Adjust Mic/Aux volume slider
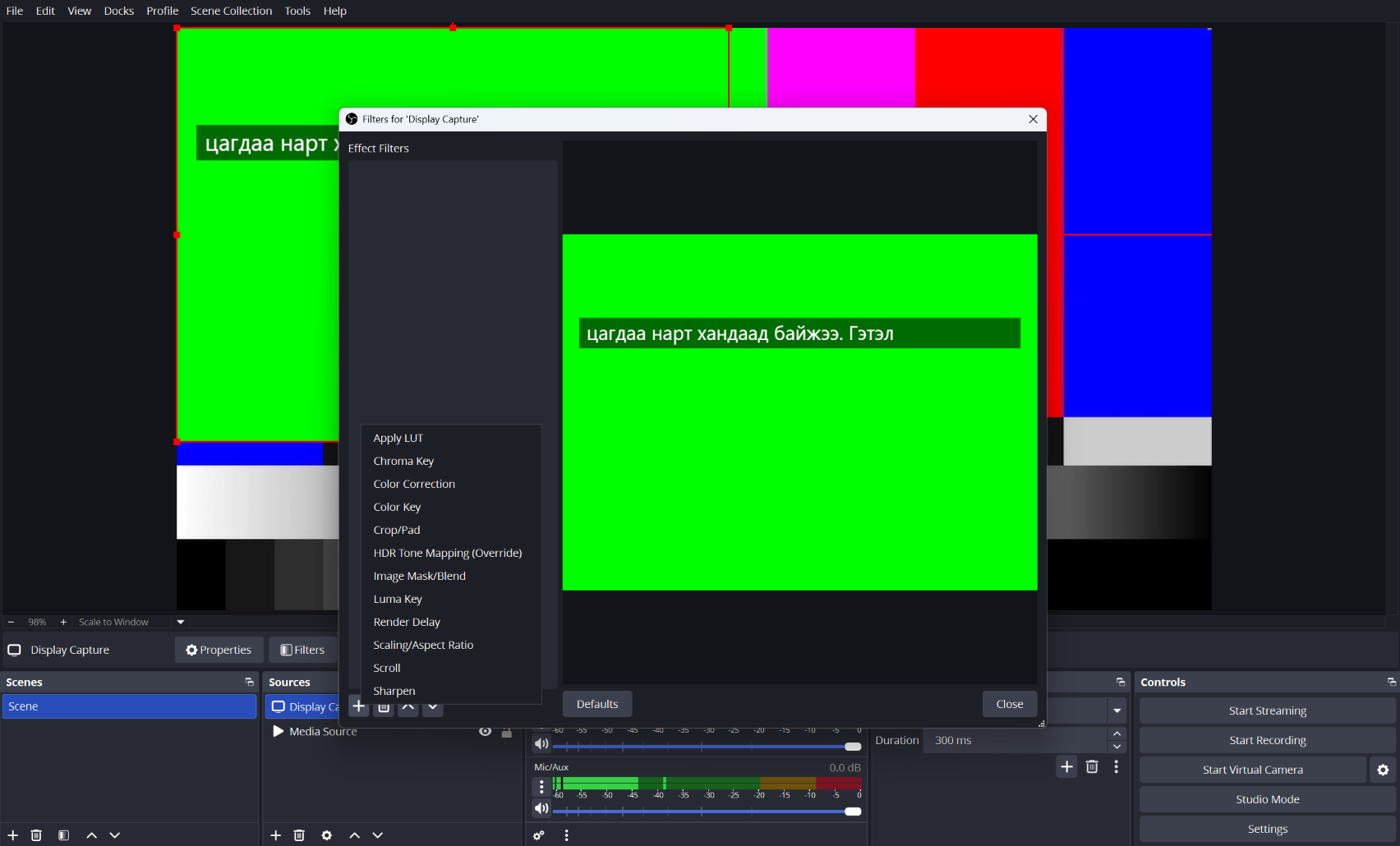This screenshot has width=1400, height=846. (x=707, y=812)
